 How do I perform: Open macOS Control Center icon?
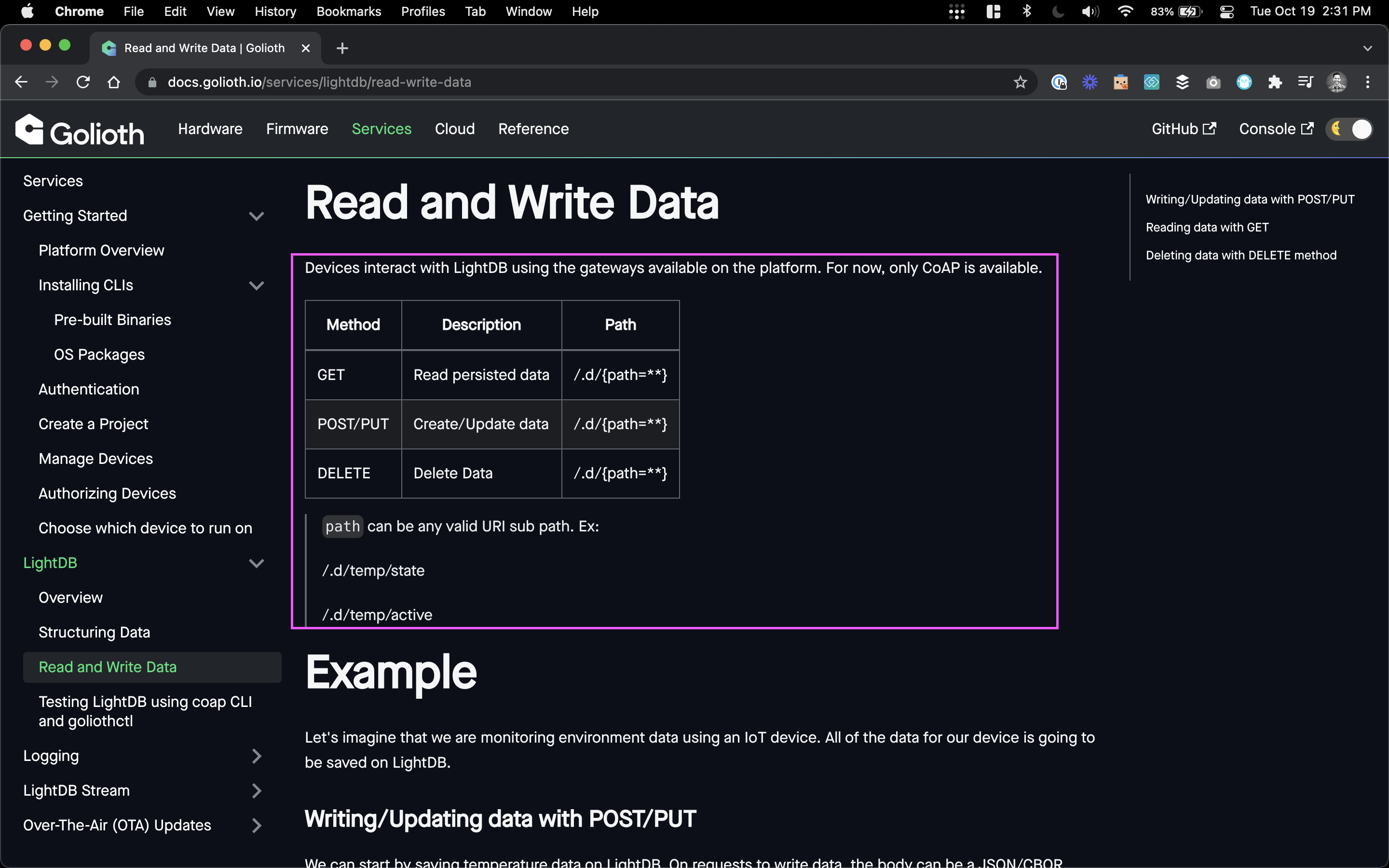tap(1226, 12)
